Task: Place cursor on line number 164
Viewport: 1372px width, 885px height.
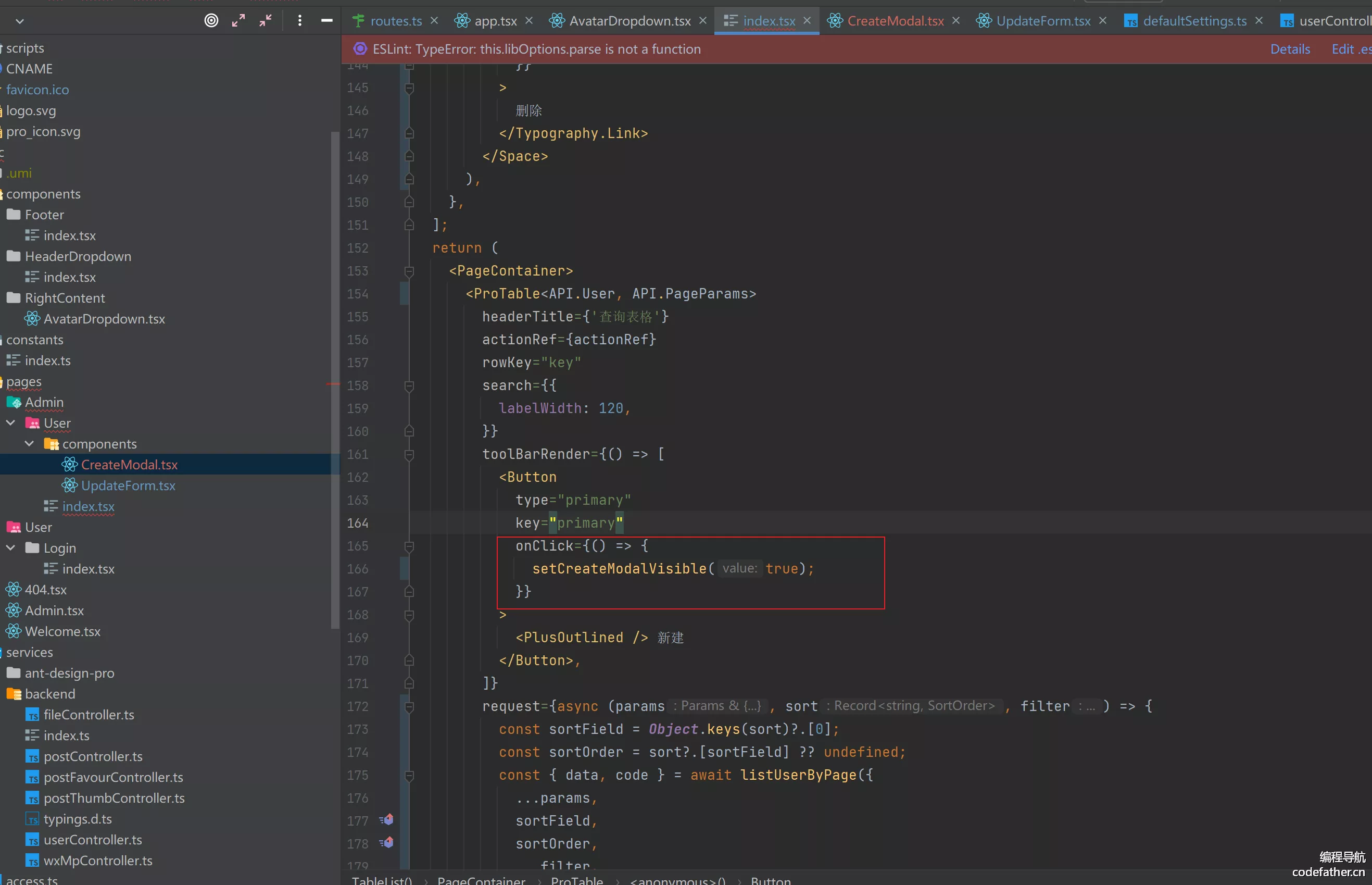Action: (357, 523)
